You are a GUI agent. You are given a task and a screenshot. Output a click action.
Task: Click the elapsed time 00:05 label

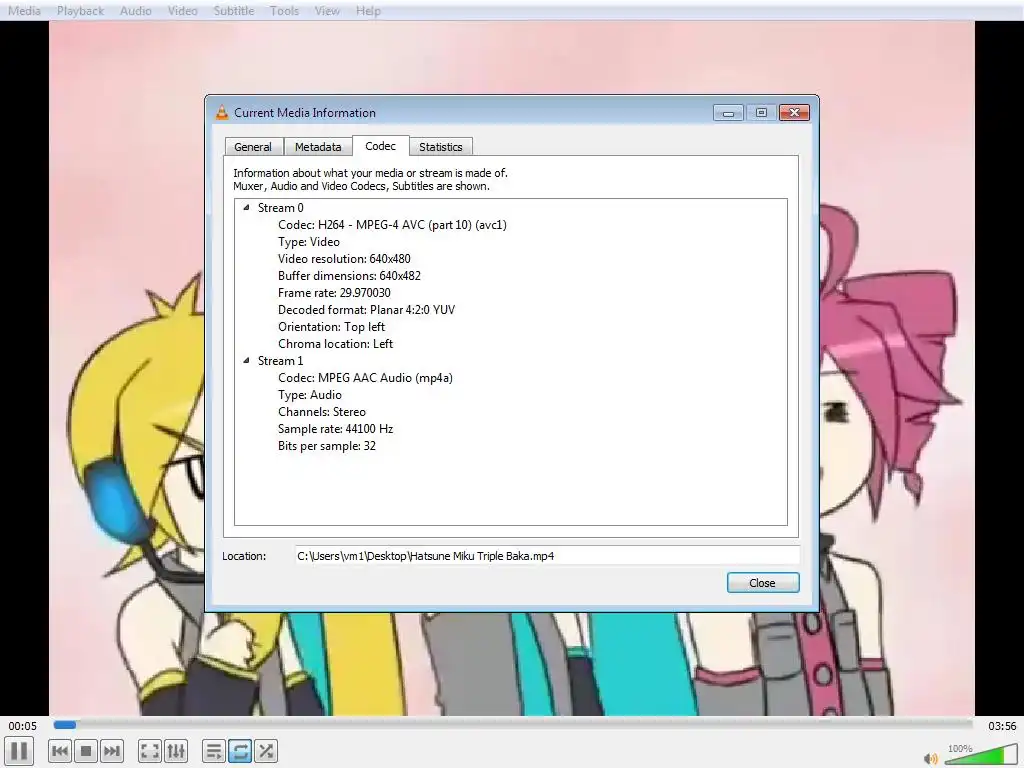click(x=23, y=726)
